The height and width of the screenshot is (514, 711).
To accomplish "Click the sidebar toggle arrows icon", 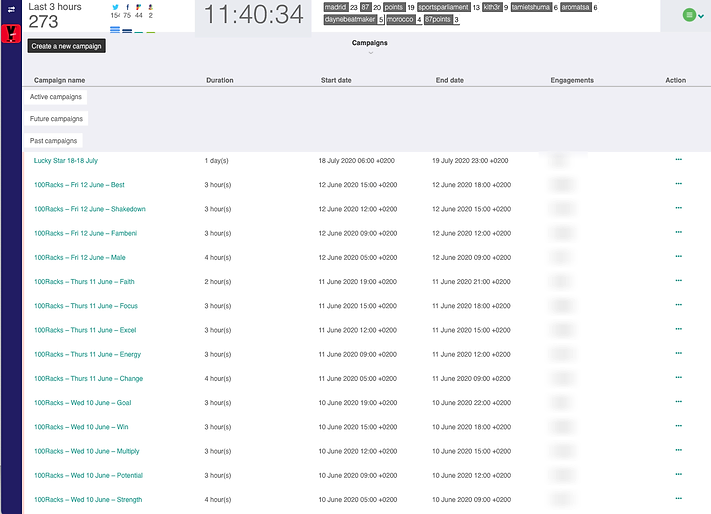I will click(11, 9).
